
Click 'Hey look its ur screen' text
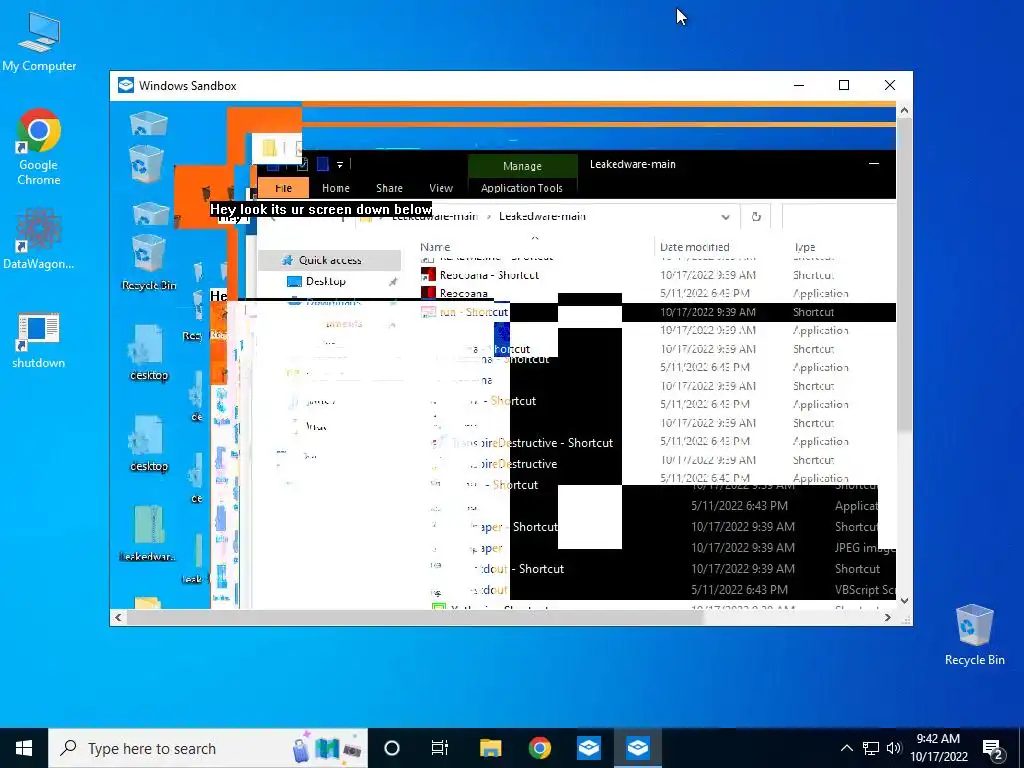(x=321, y=210)
